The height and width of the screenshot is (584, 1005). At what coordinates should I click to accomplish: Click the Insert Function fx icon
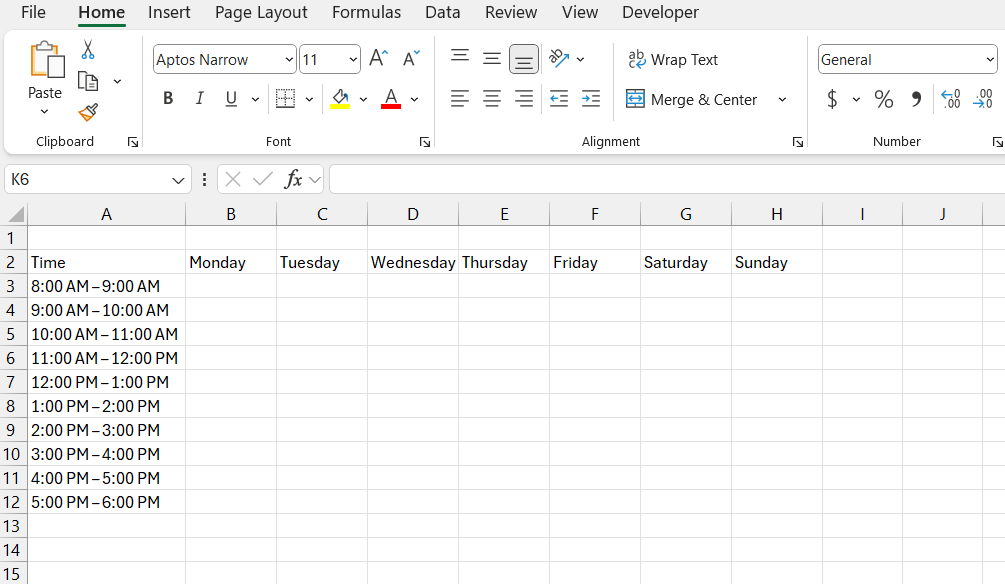(x=293, y=179)
